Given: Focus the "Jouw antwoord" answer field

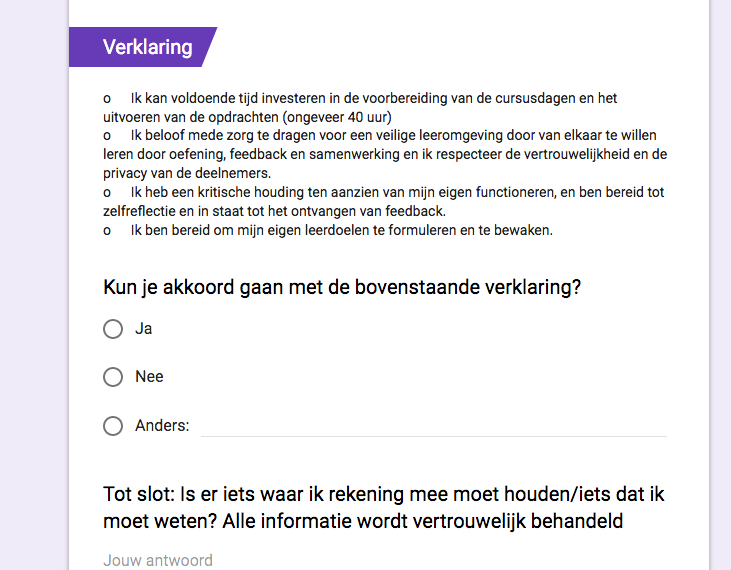Looking at the screenshot, I should pyautogui.click(x=385, y=560).
